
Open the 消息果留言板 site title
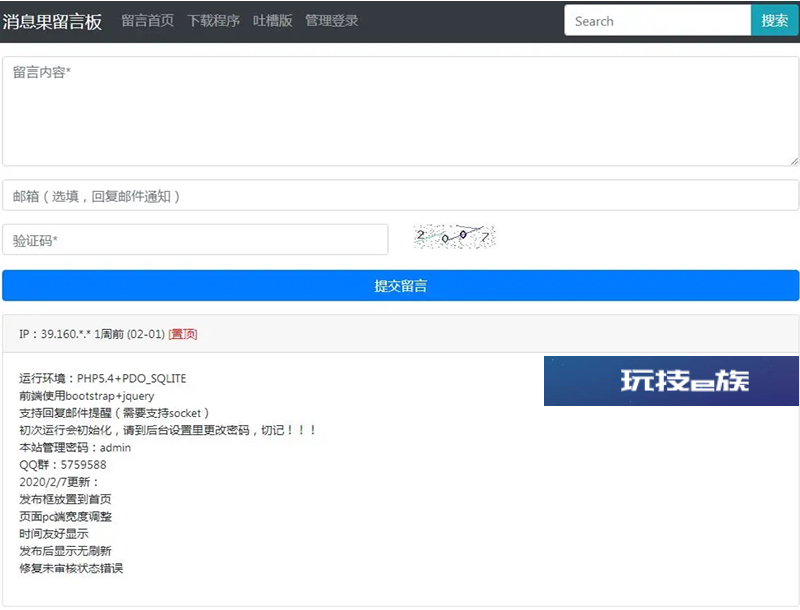(52, 21)
